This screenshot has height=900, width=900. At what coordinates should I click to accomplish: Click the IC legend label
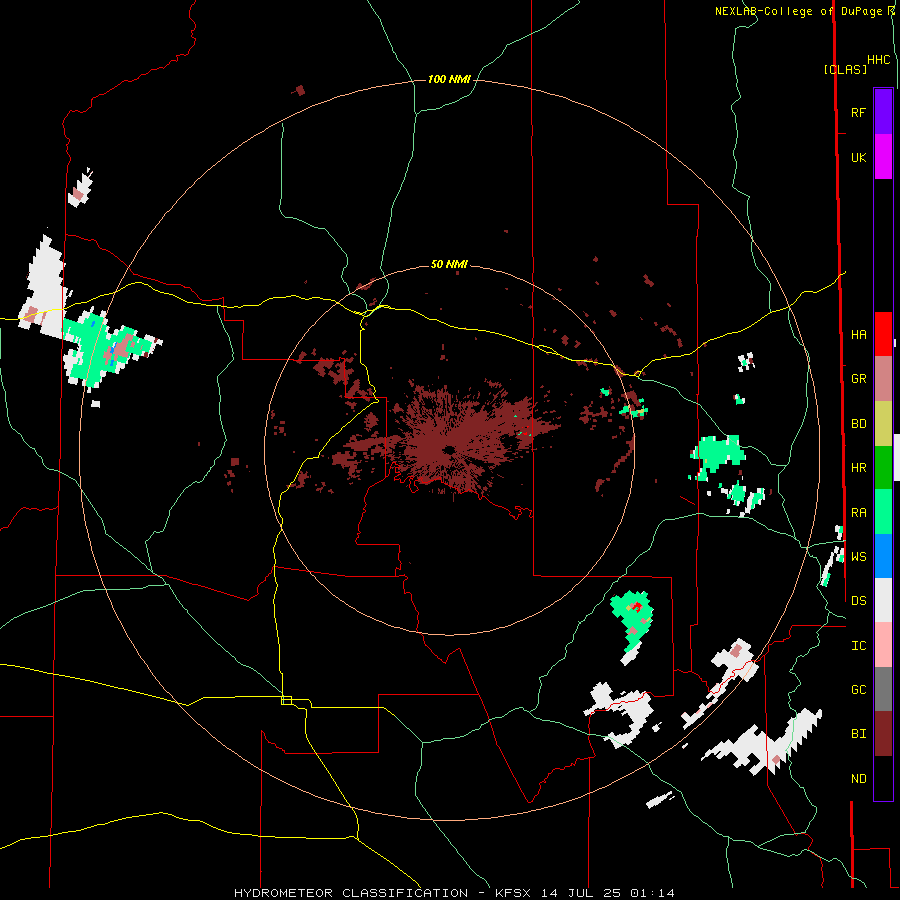tap(858, 646)
